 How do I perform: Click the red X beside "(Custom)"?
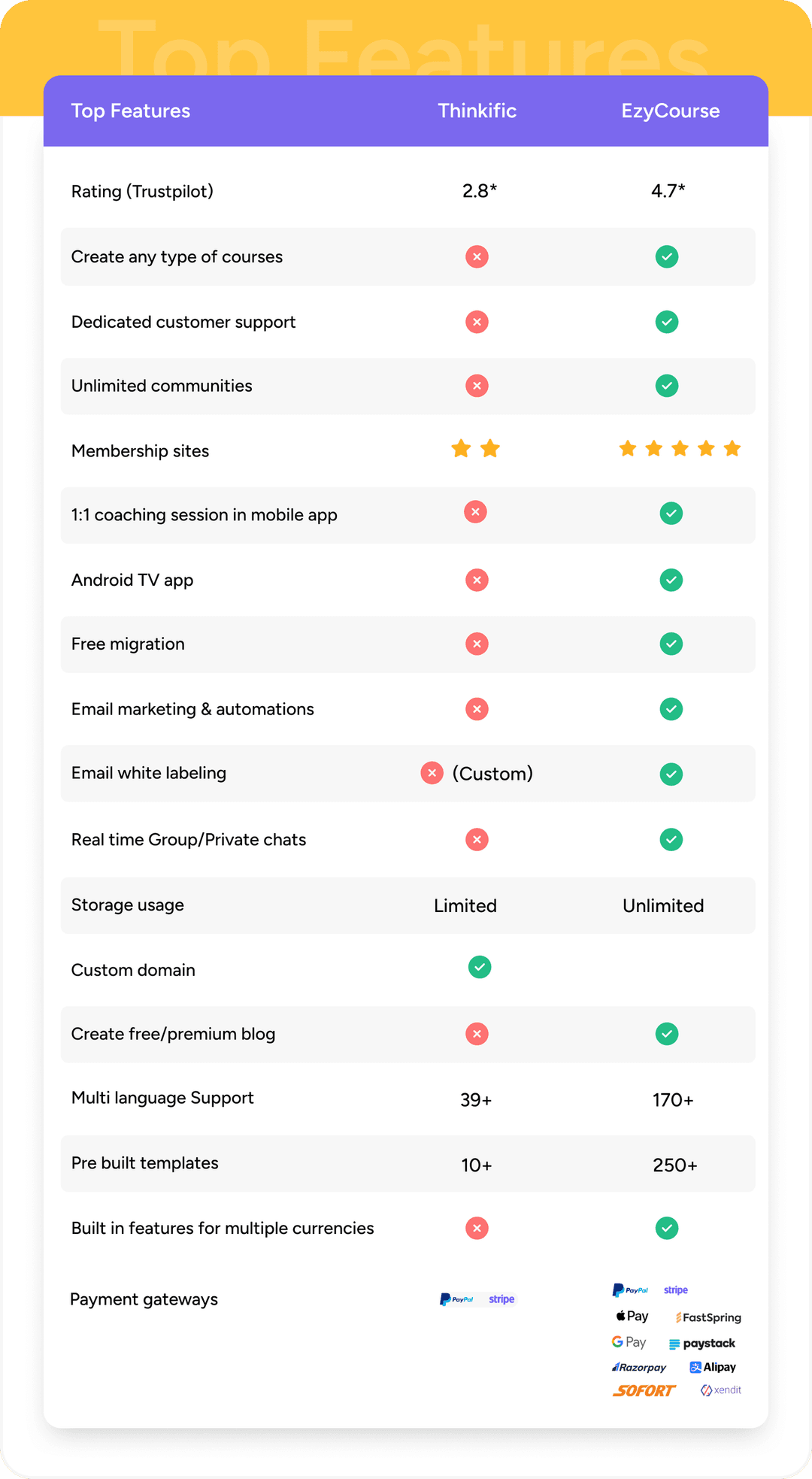click(x=432, y=773)
